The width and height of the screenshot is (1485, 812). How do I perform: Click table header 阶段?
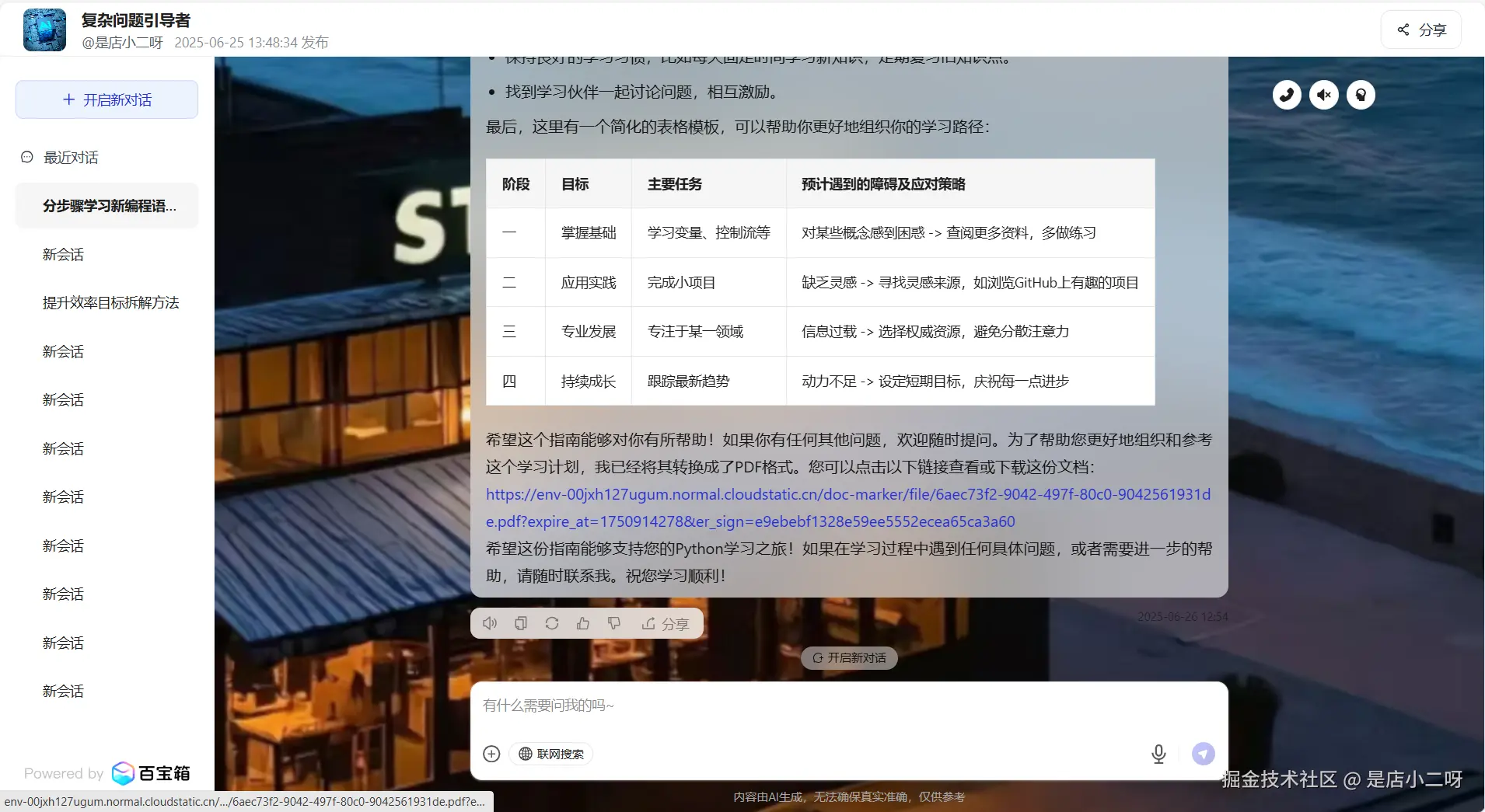coord(516,184)
